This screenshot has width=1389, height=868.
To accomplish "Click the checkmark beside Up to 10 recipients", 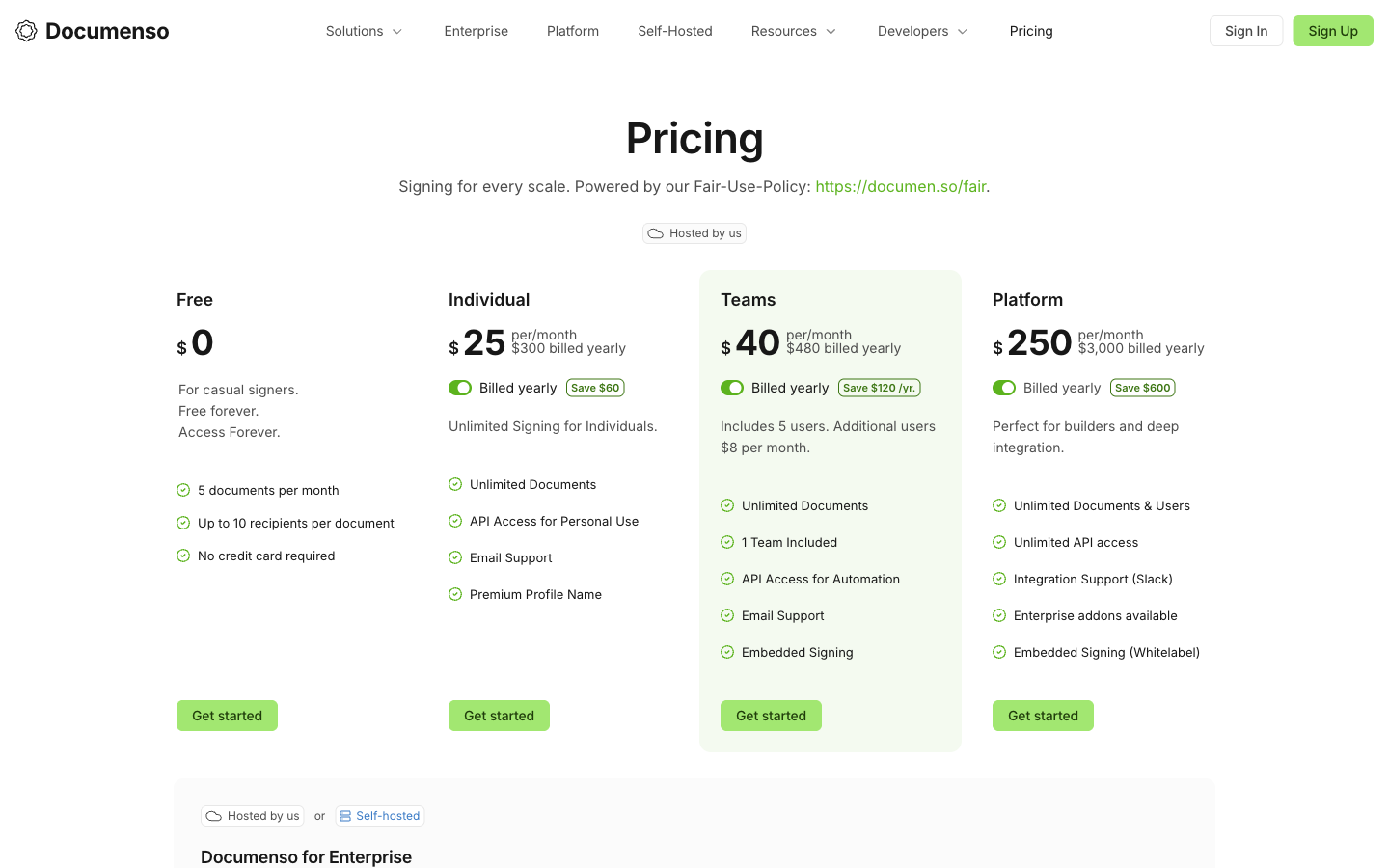I will click(183, 523).
